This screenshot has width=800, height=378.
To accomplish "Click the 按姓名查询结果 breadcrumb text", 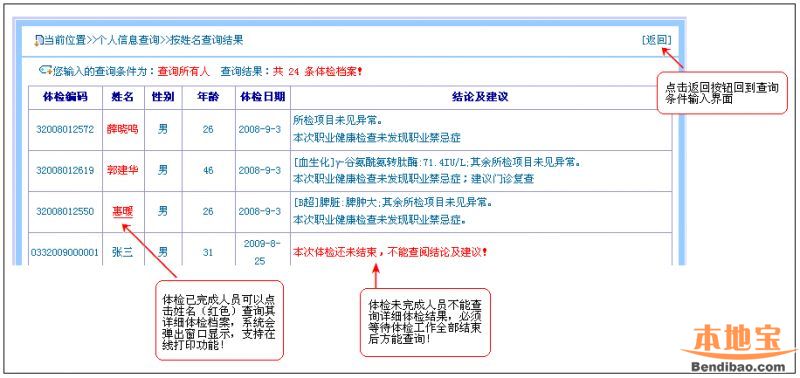I will pyautogui.click(x=207, y=40).
